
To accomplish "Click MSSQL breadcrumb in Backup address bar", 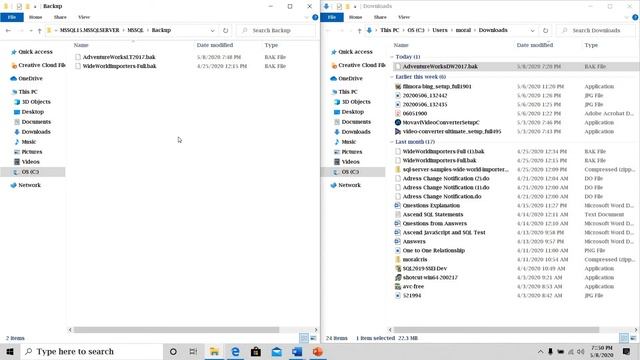I will [136, 31].
